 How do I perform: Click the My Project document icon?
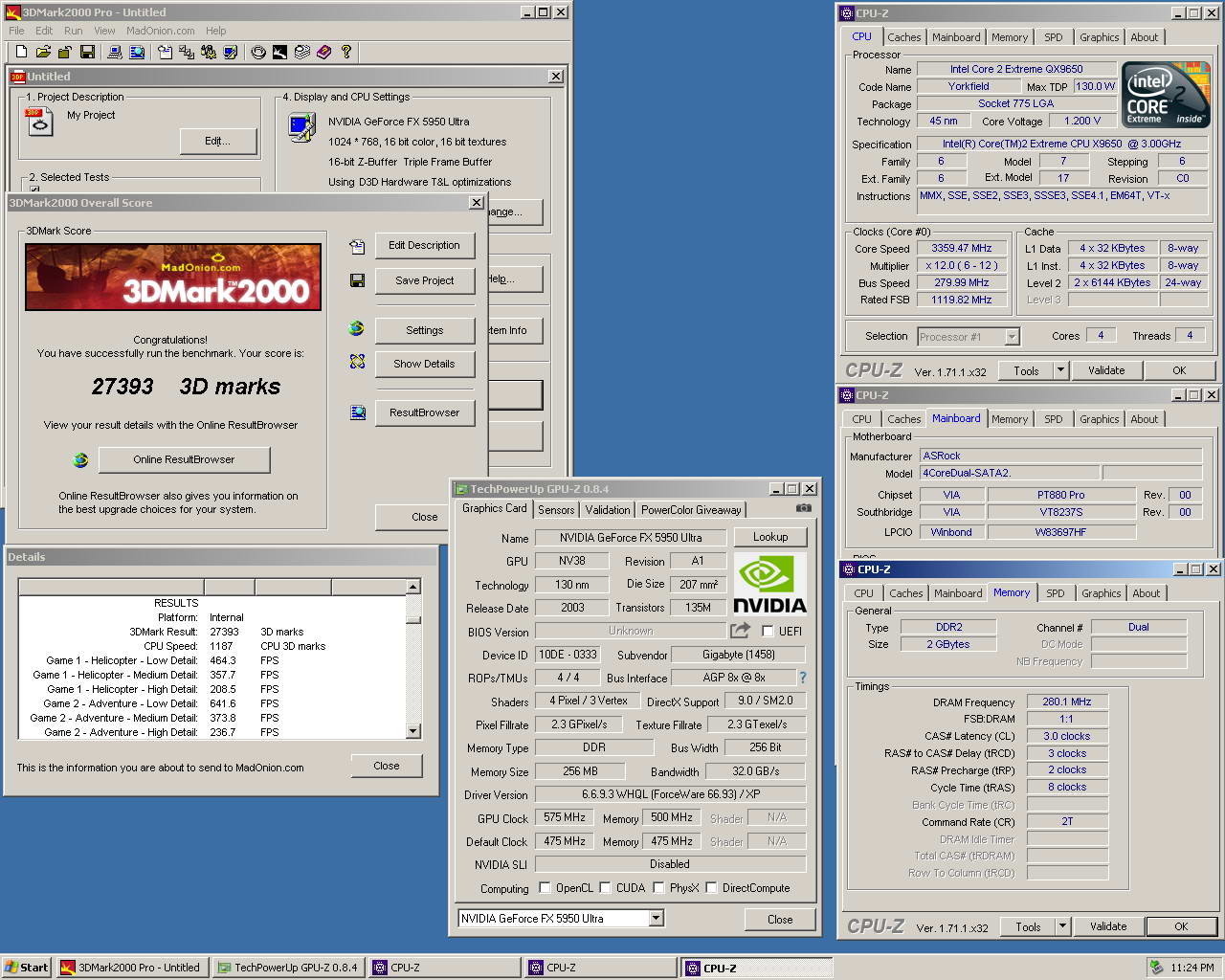click(39, 122)
